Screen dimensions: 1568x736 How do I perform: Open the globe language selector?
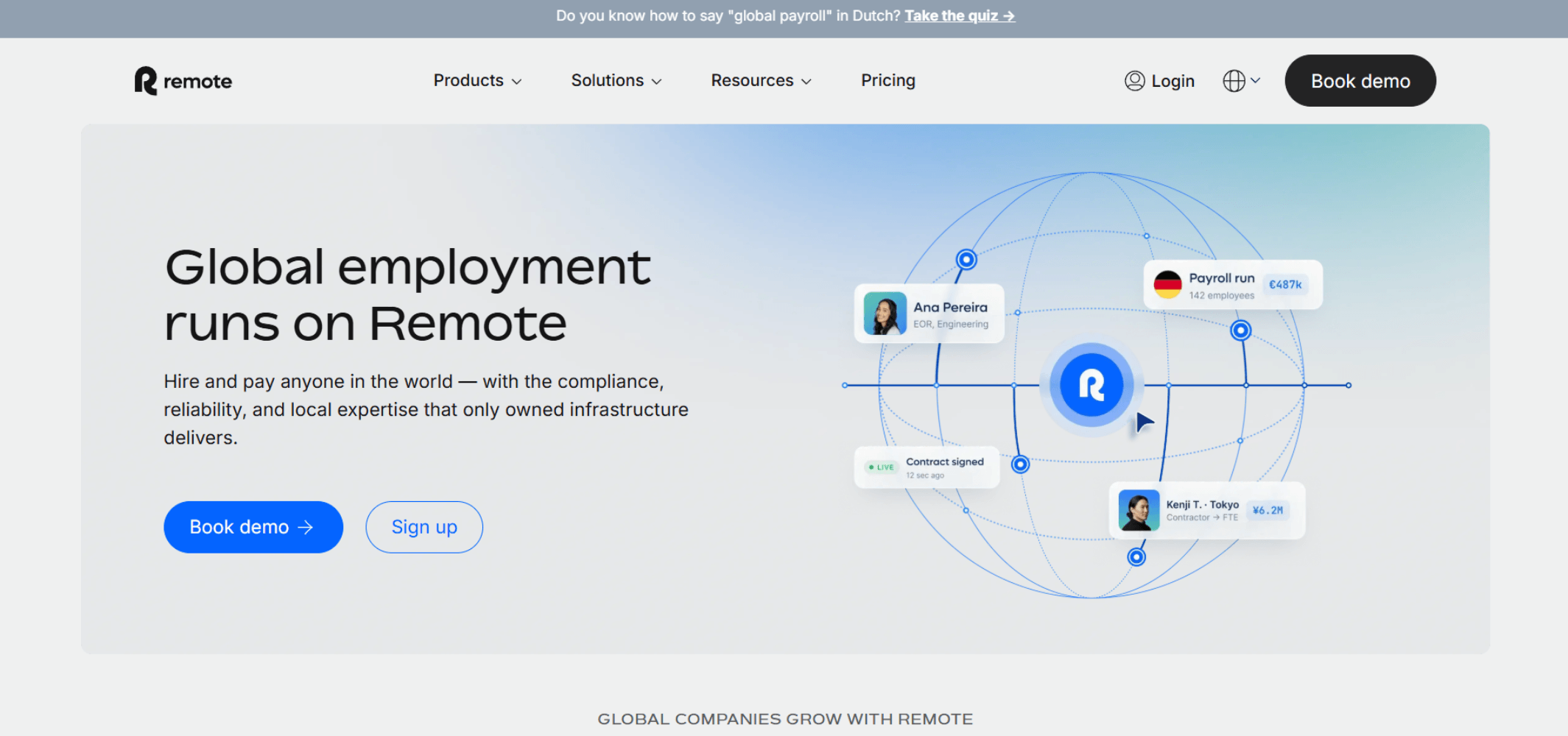coord(1242,81)
